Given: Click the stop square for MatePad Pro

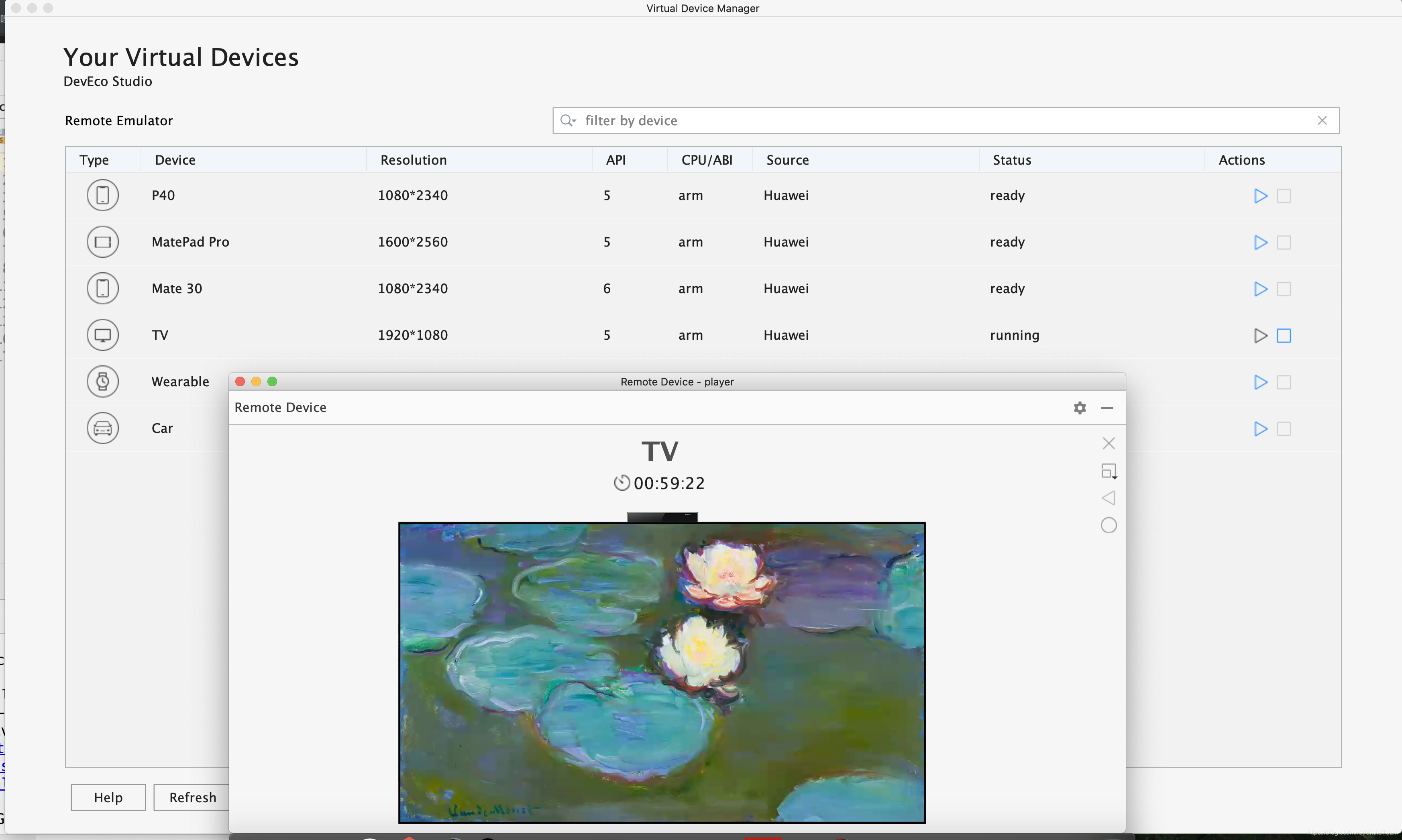Looking at the screenshot, I should click(1284, 242).
